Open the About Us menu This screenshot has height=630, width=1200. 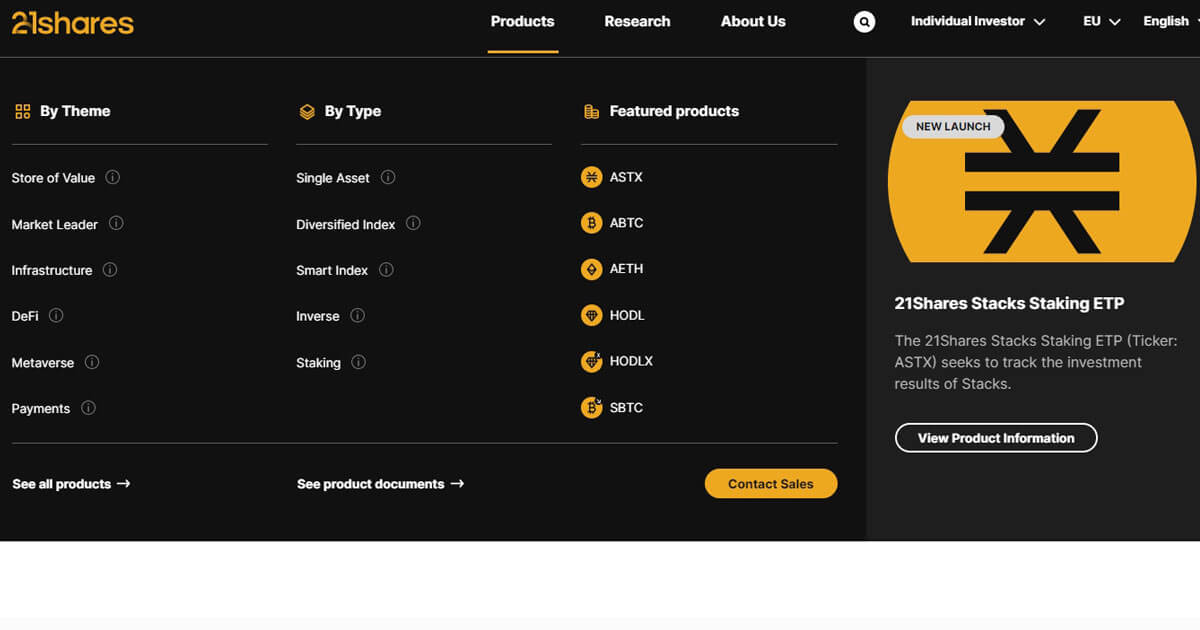(x=753, y=21)
